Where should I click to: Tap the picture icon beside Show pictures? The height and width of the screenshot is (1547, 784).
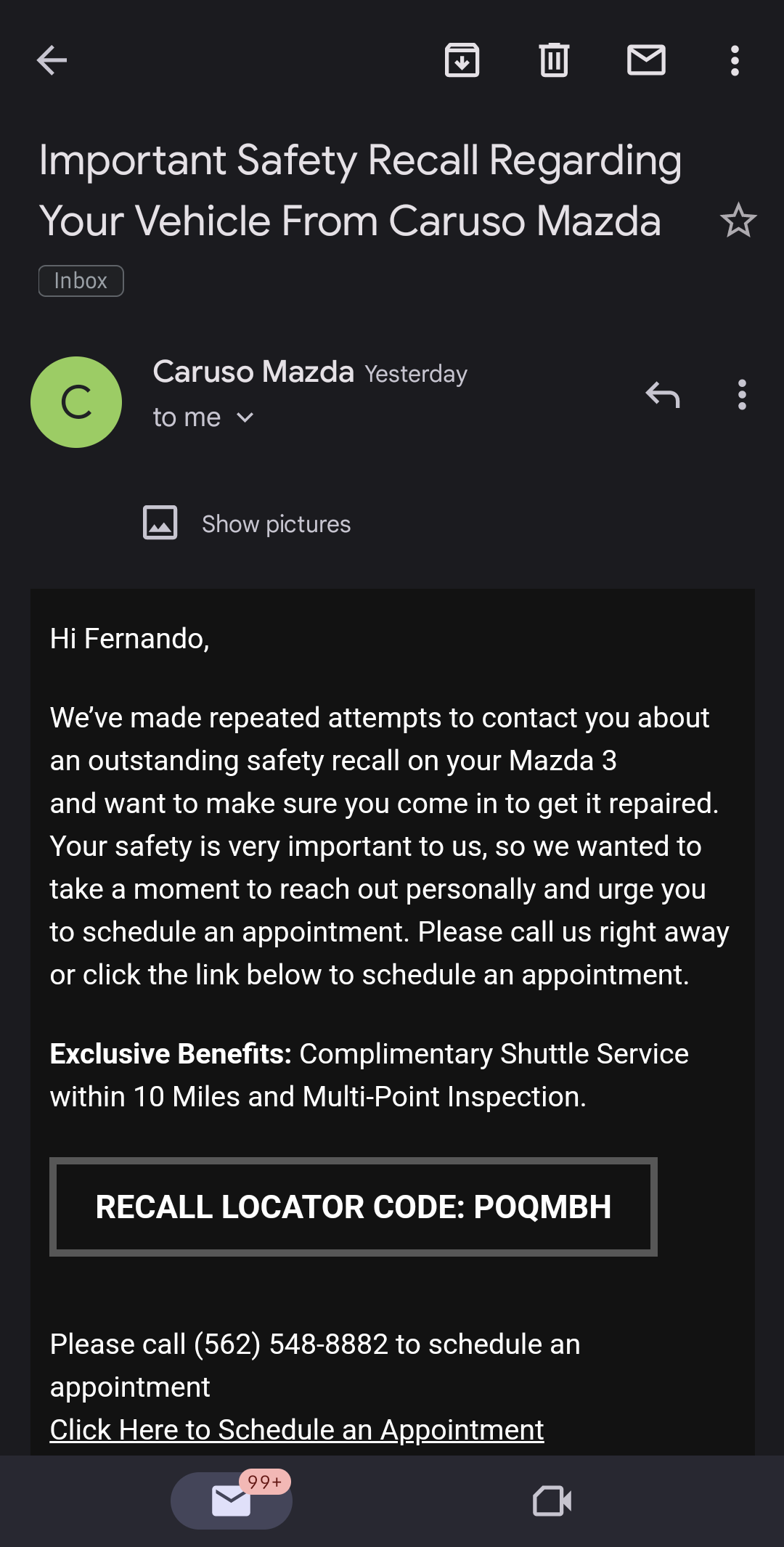pos(160,523)
